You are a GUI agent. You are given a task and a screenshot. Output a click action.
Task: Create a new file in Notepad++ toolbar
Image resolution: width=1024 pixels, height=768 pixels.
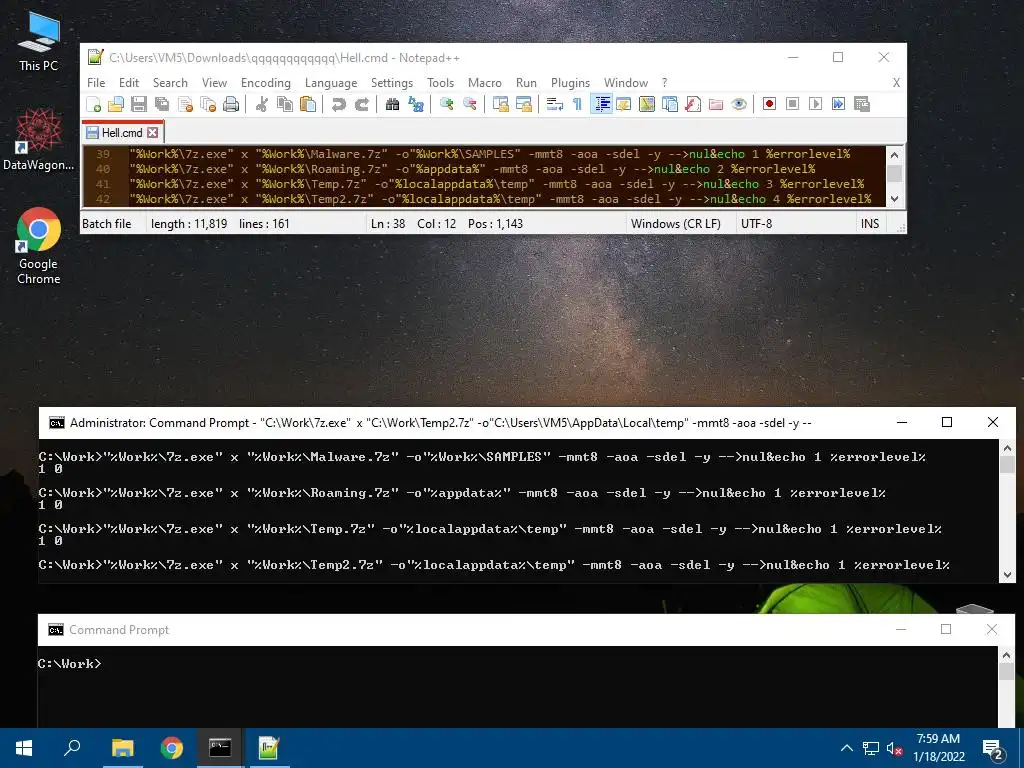point(93,104)
